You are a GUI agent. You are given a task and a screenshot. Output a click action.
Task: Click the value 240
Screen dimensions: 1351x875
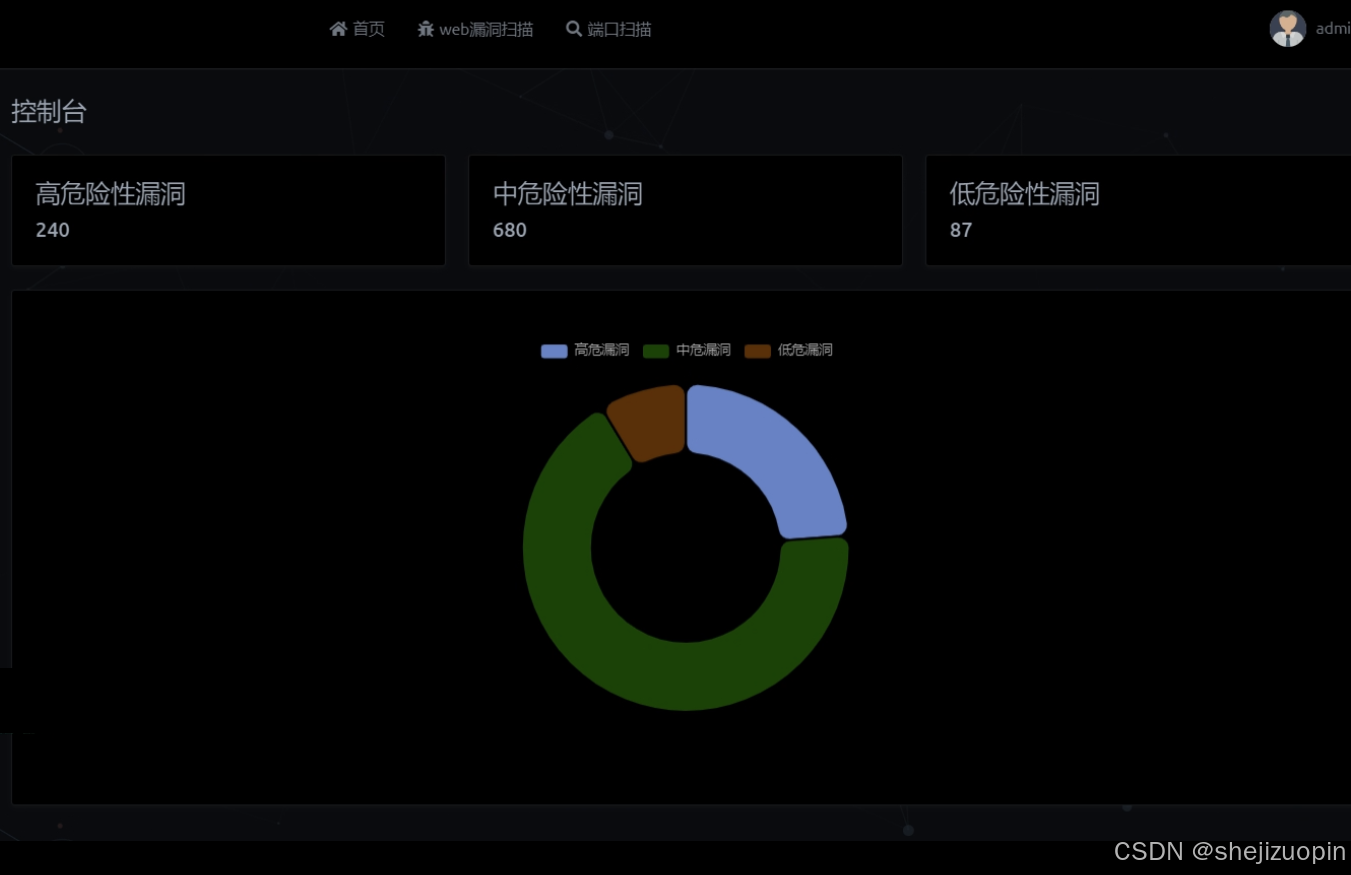[x=53, y=230]
